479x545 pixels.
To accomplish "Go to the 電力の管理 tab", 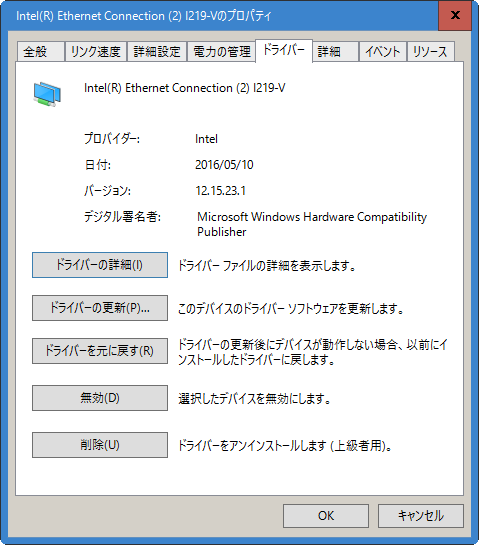I will [x=221, y=52].
